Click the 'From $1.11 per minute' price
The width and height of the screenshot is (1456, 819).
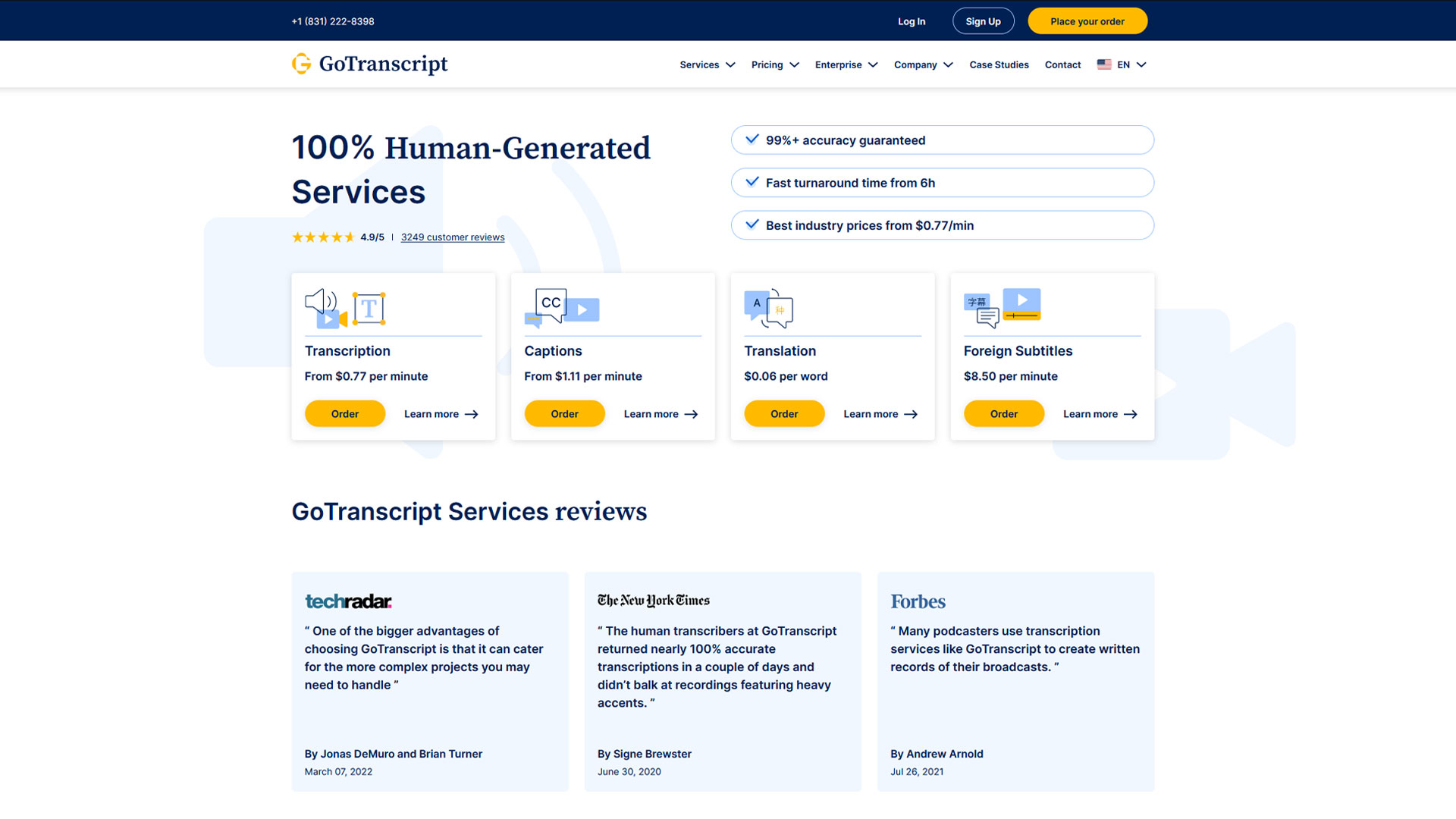click(583, 376)
